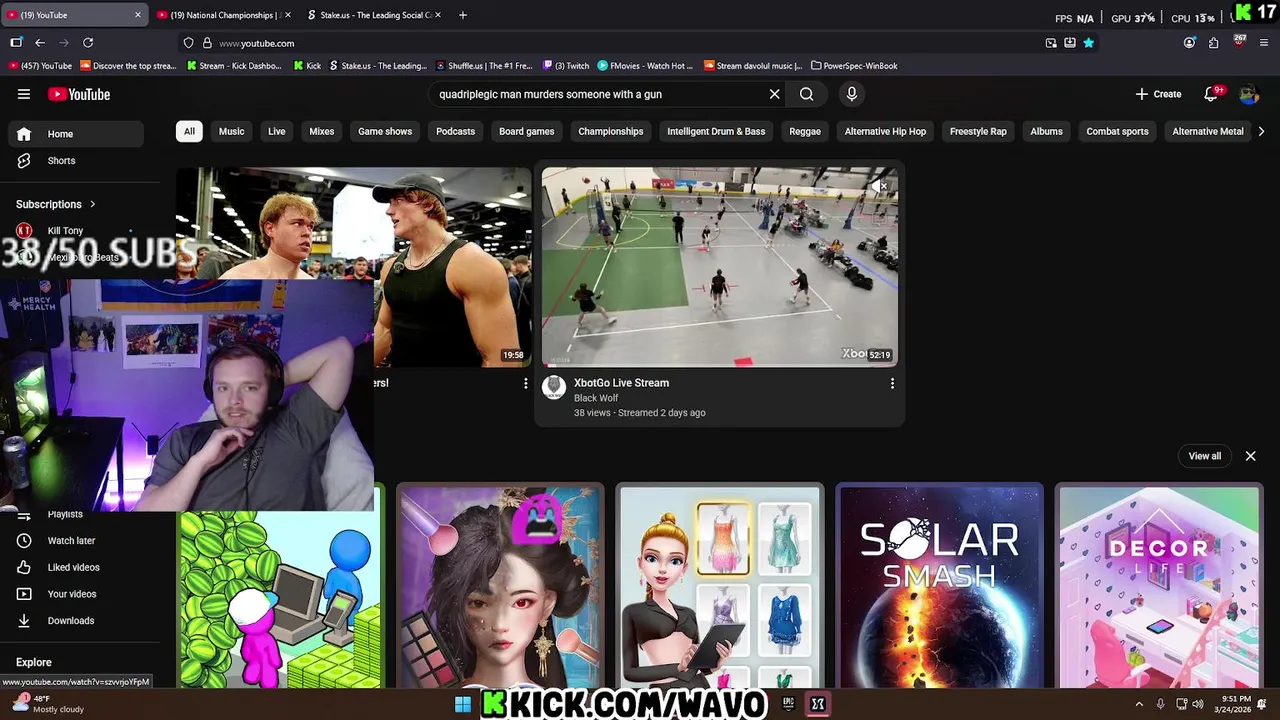1280x720 pixels.
Task: Open the dress-up fashion game card
Action: (x=720, y=586)
